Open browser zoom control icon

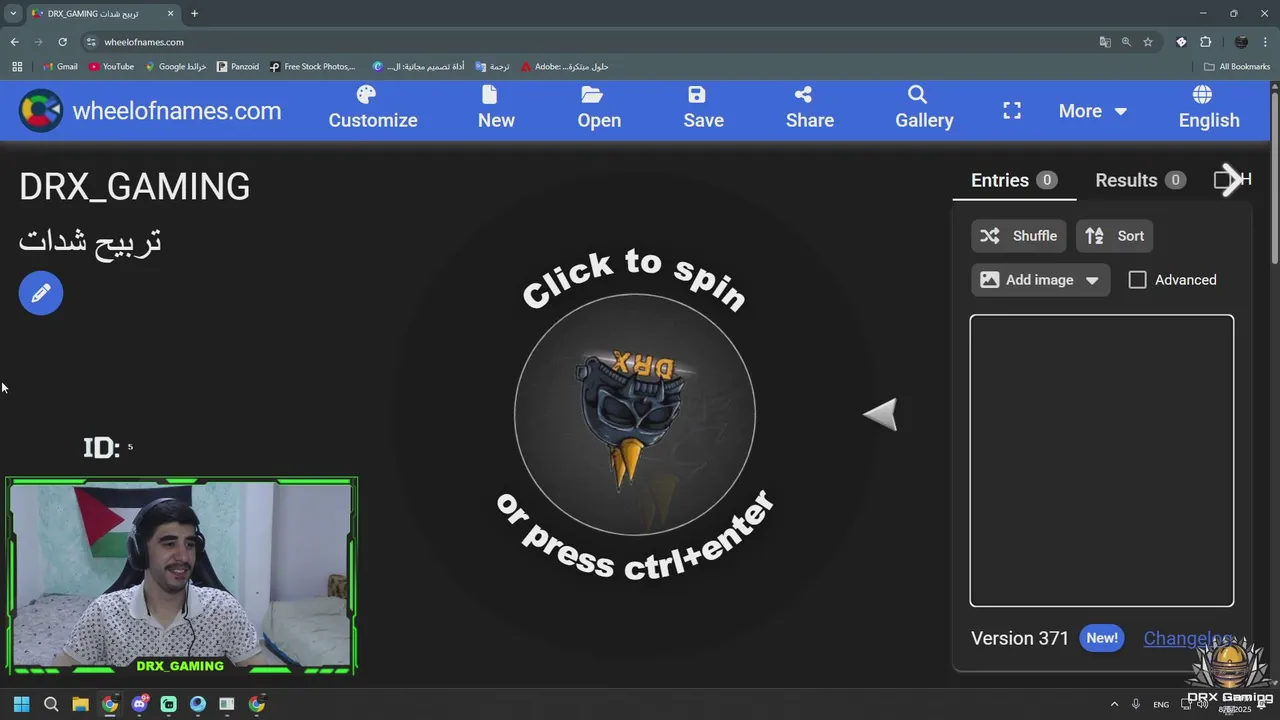1126,42
